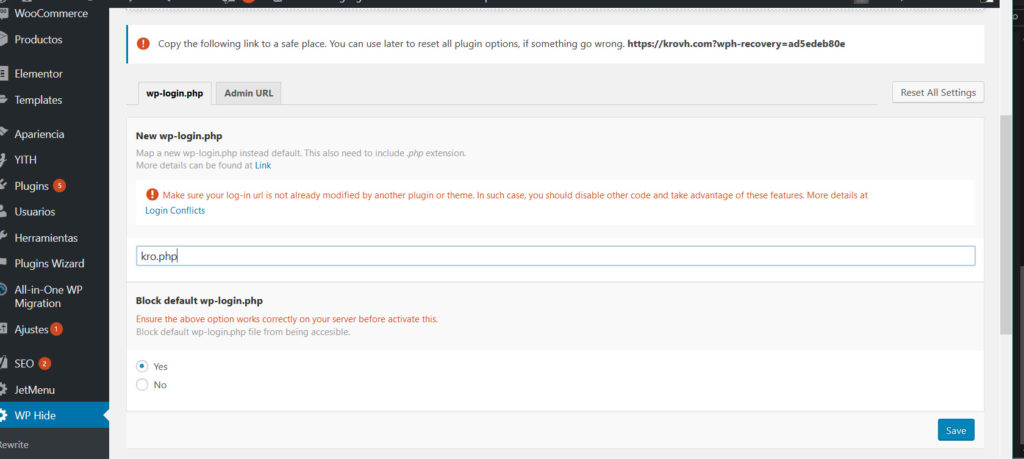Click the Plugins sidebar entry
Viewport: 1024px width, 459px height.
coord(32,186)
